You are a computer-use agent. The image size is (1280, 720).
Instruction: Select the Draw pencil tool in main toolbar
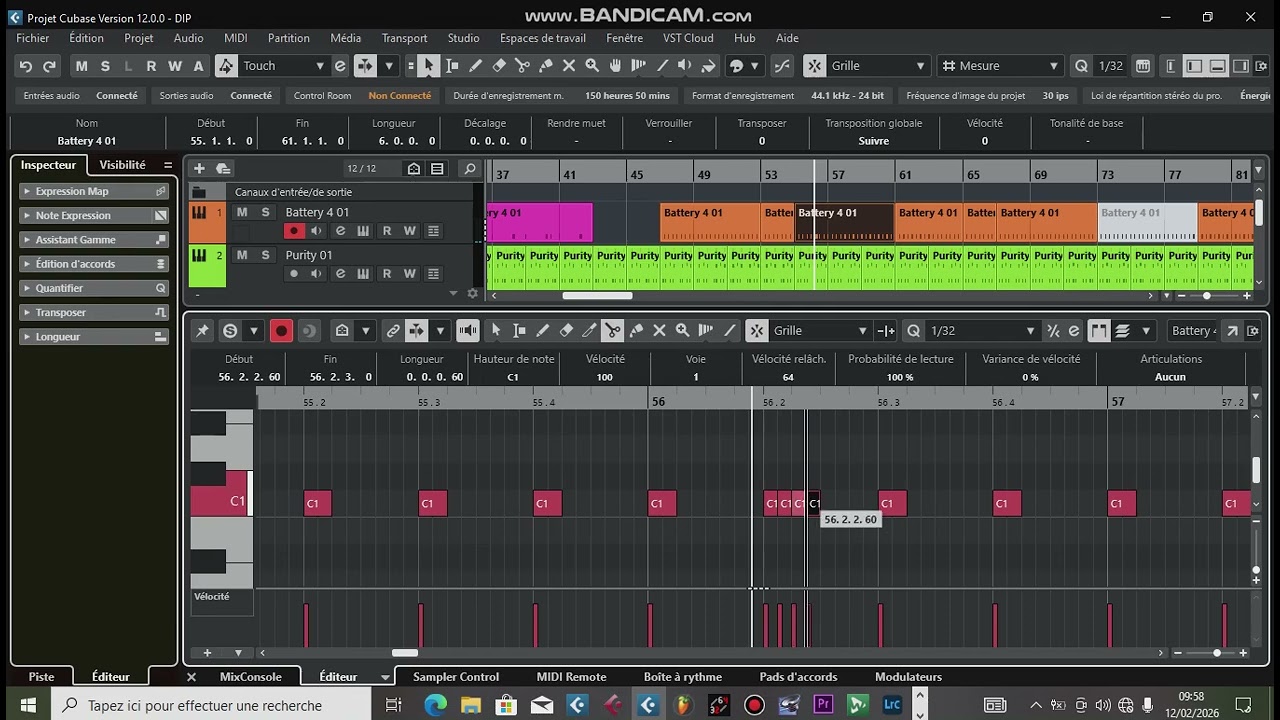point(475,66)
